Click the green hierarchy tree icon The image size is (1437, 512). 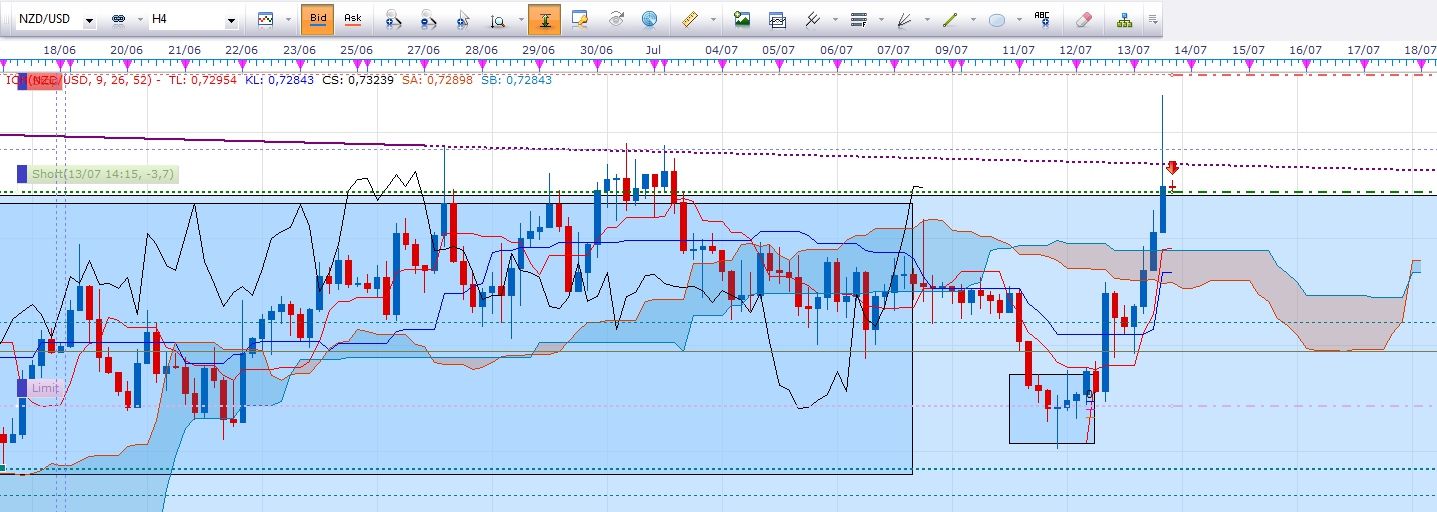(x=1125, y=19)
